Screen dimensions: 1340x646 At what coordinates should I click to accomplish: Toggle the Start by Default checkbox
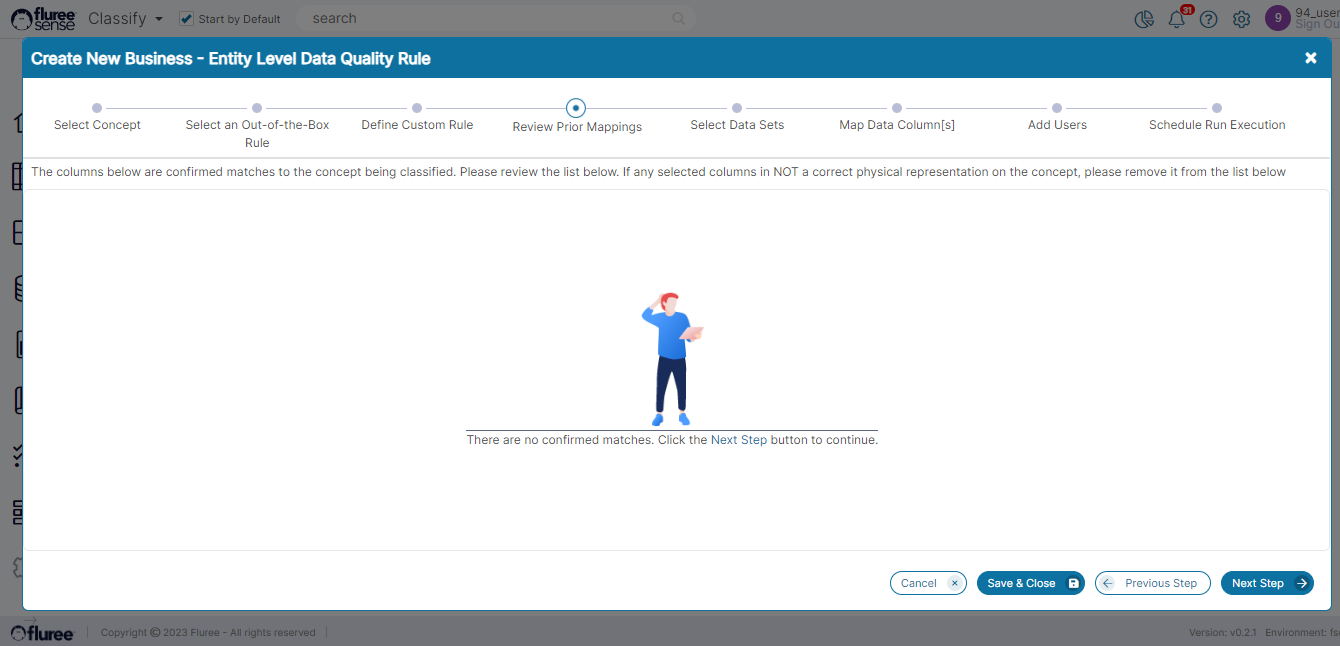186,19
